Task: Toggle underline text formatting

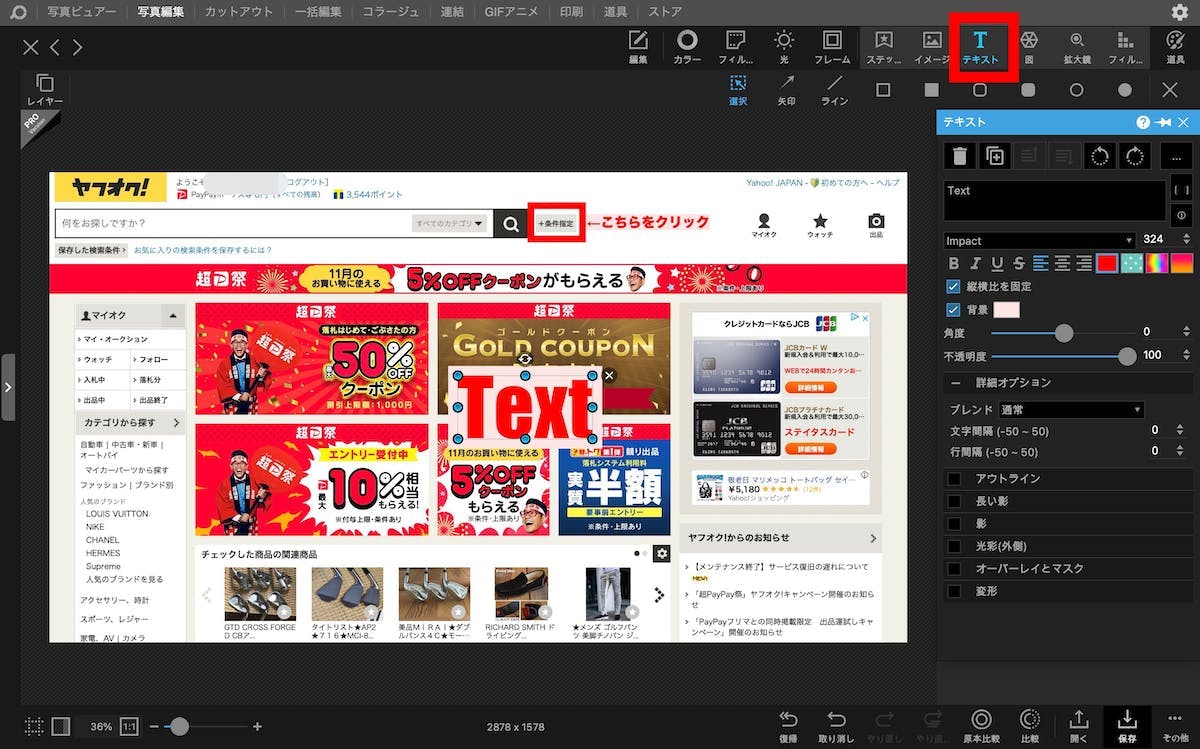Action: click(997, 264)
